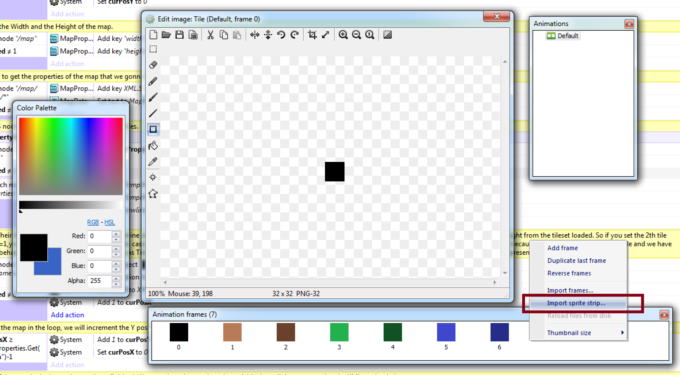
Task: Select the Eraser tool in image editor
Action: pos(153,65)
